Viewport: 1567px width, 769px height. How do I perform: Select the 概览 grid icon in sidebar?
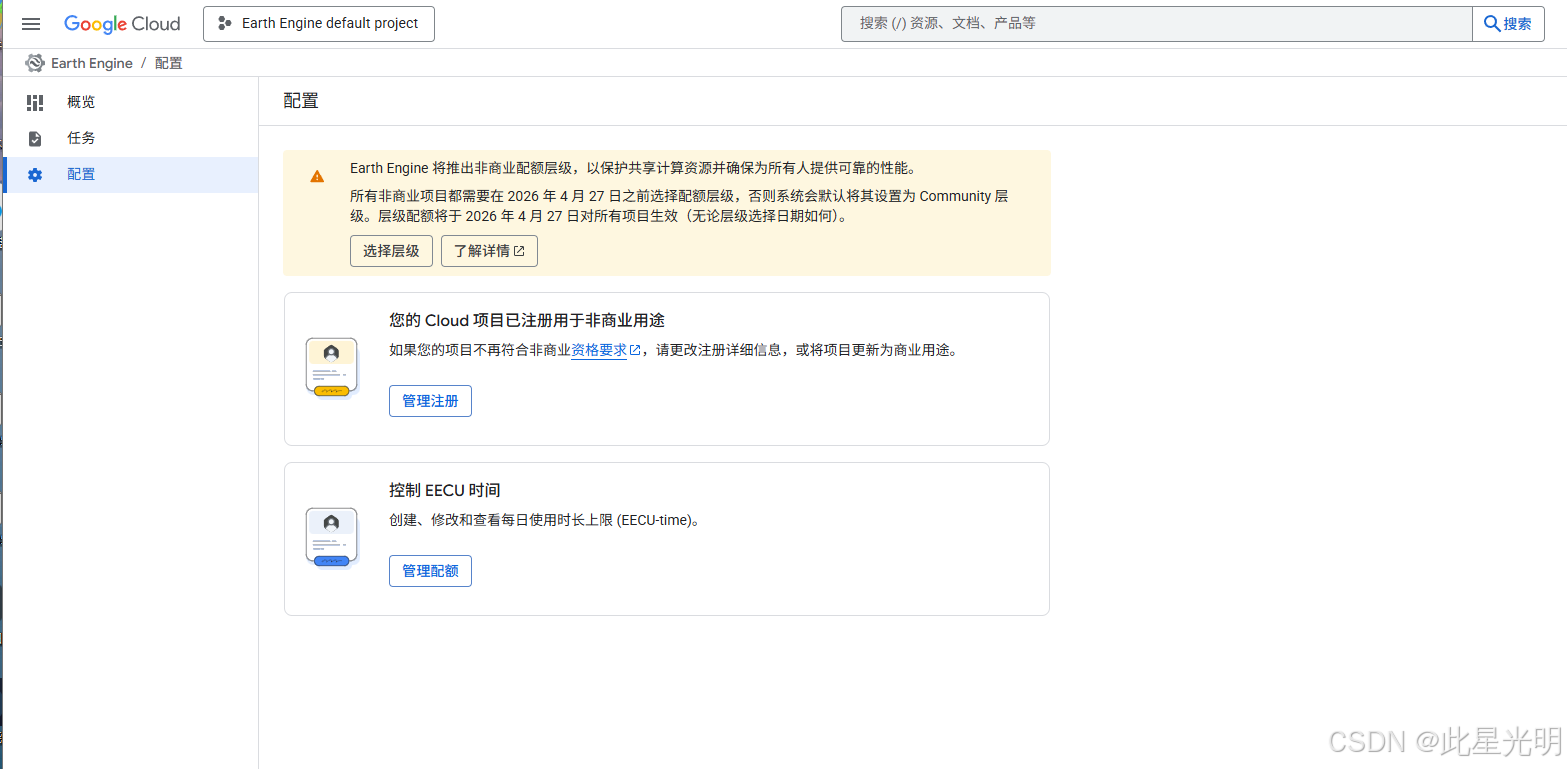(x=34, y=101)
